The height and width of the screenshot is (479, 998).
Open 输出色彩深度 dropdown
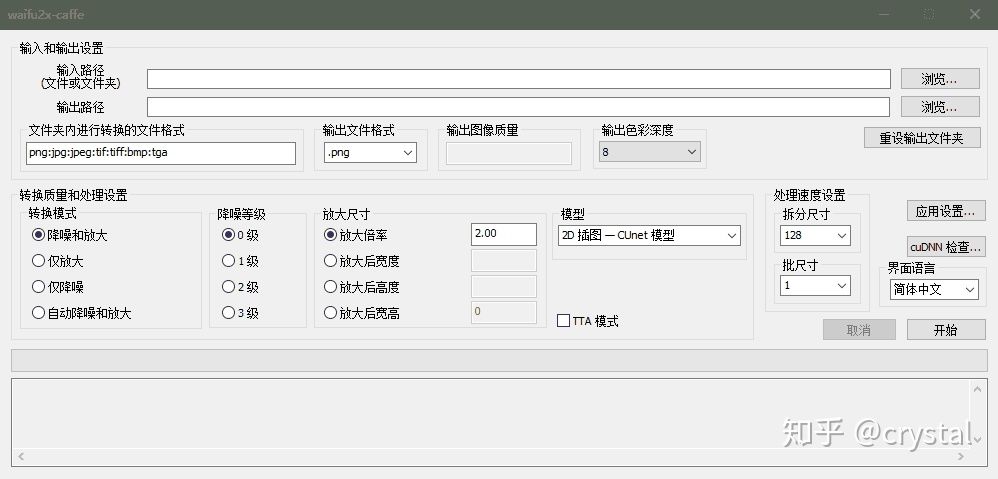click(x=649, y=152)
